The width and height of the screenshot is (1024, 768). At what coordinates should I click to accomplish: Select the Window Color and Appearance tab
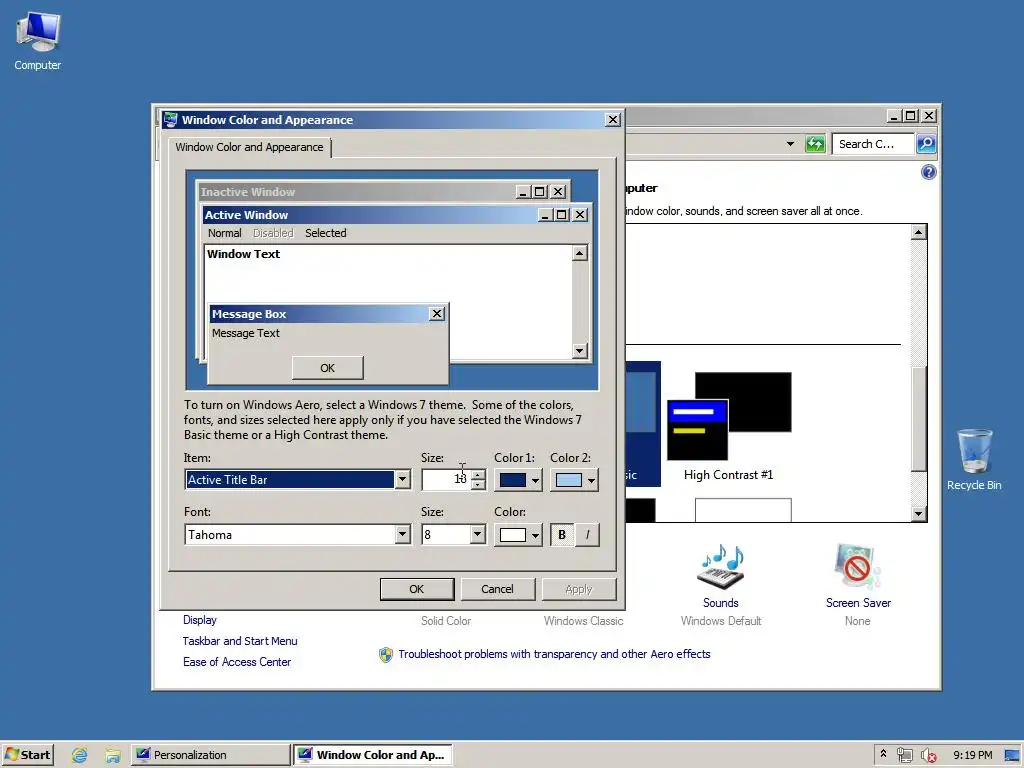(x=249, y=148)
